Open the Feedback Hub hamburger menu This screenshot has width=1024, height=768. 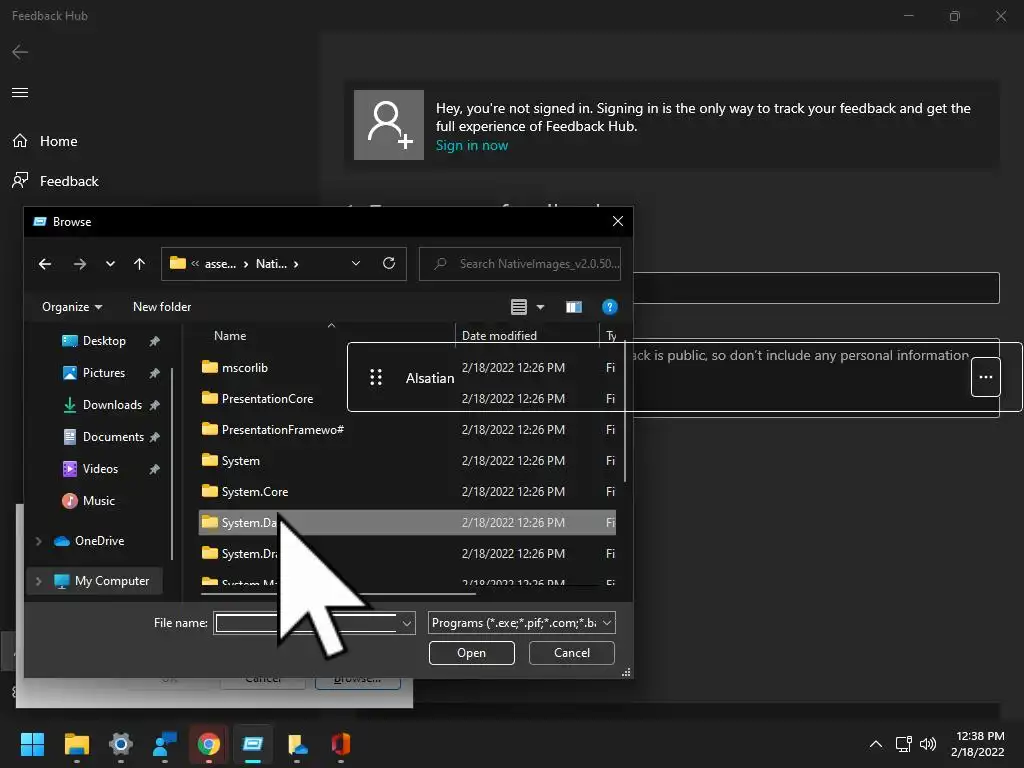pos(20,92)
